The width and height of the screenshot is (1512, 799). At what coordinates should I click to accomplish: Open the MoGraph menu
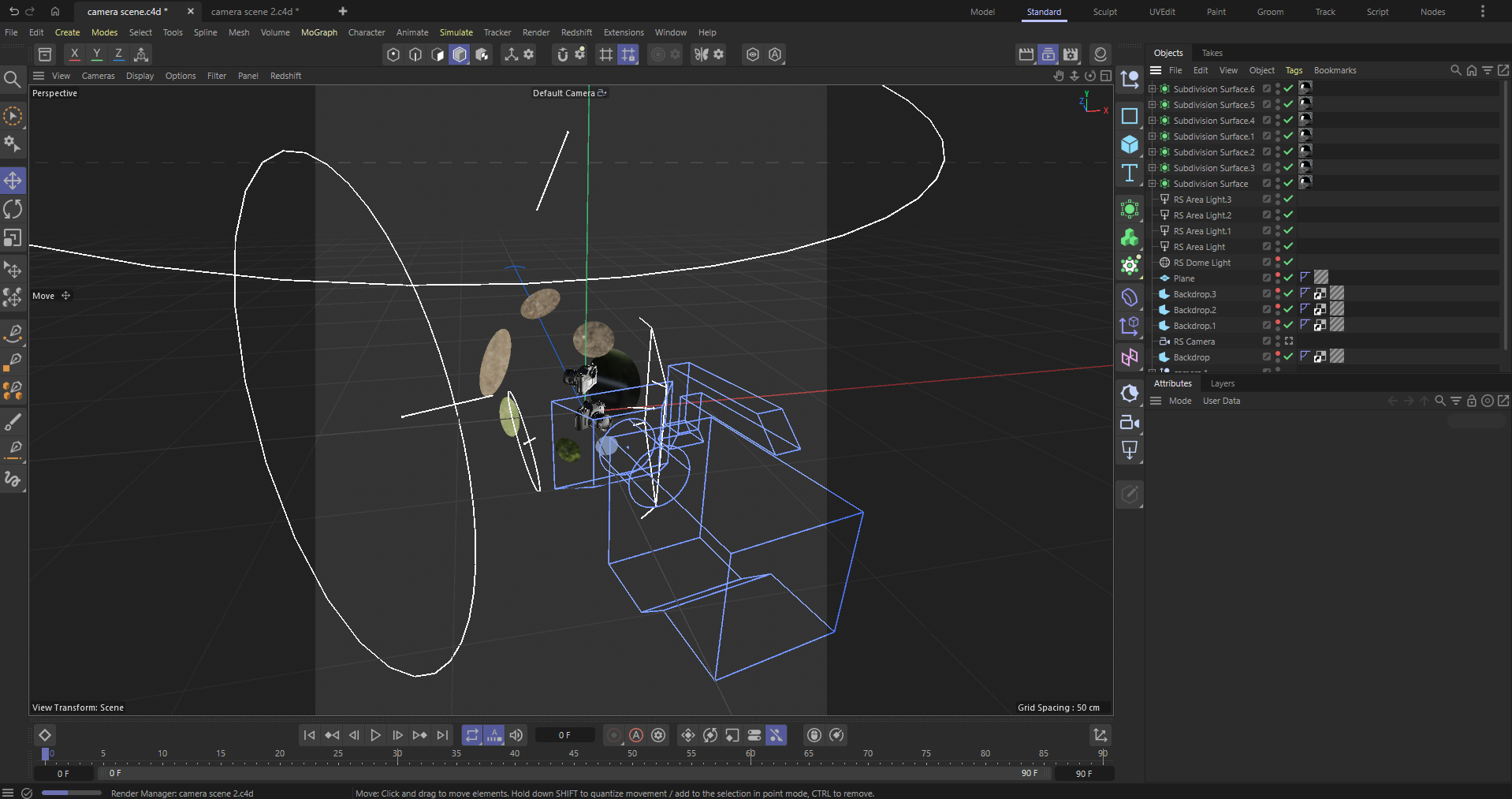318,32
